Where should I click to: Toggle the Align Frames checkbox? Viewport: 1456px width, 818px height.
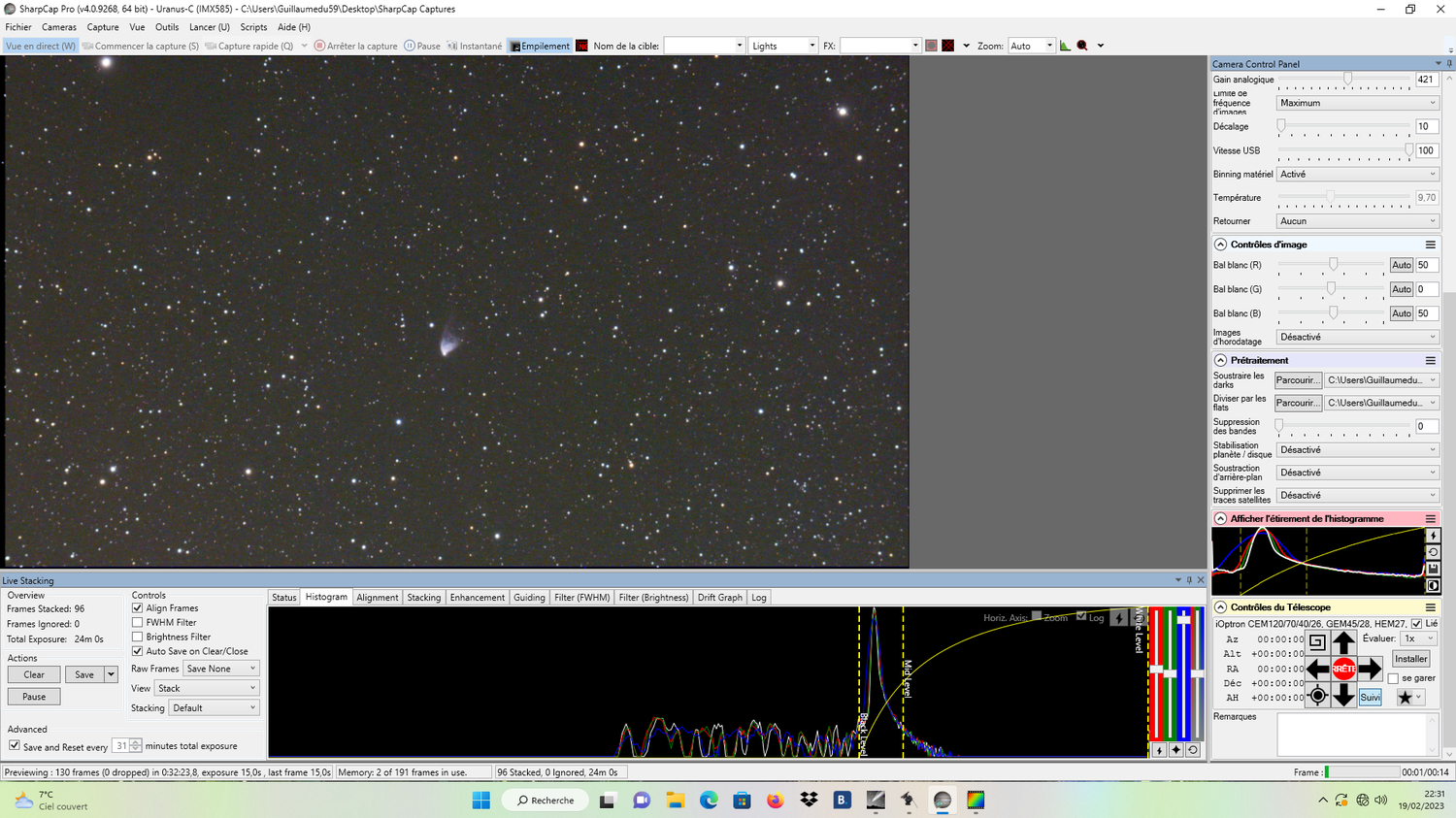click(137, 608)
